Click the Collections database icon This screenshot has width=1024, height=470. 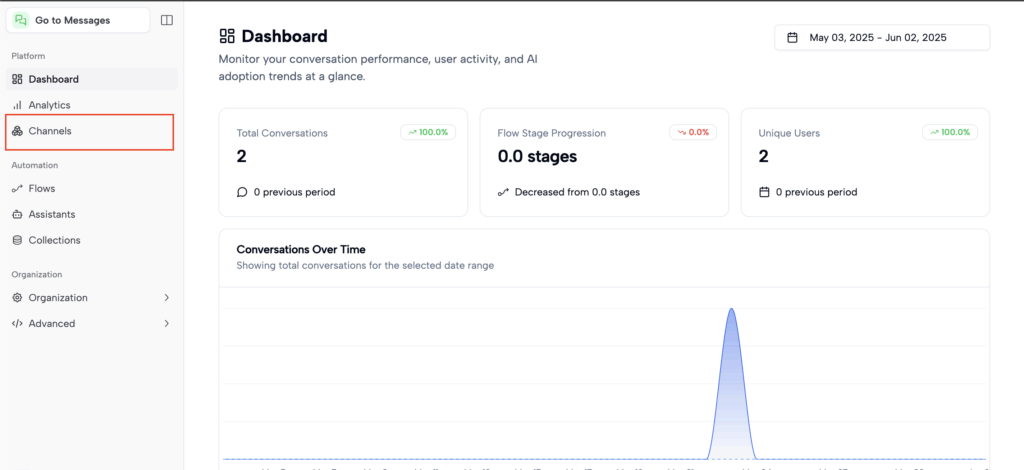pyautogui.click(x=17, y=240)
